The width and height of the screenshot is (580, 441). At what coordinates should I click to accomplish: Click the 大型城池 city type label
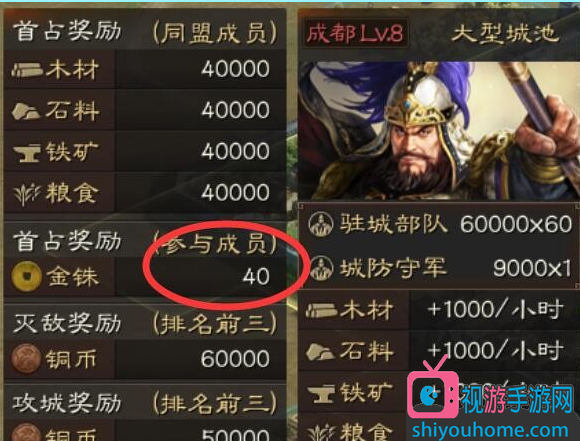504,34
